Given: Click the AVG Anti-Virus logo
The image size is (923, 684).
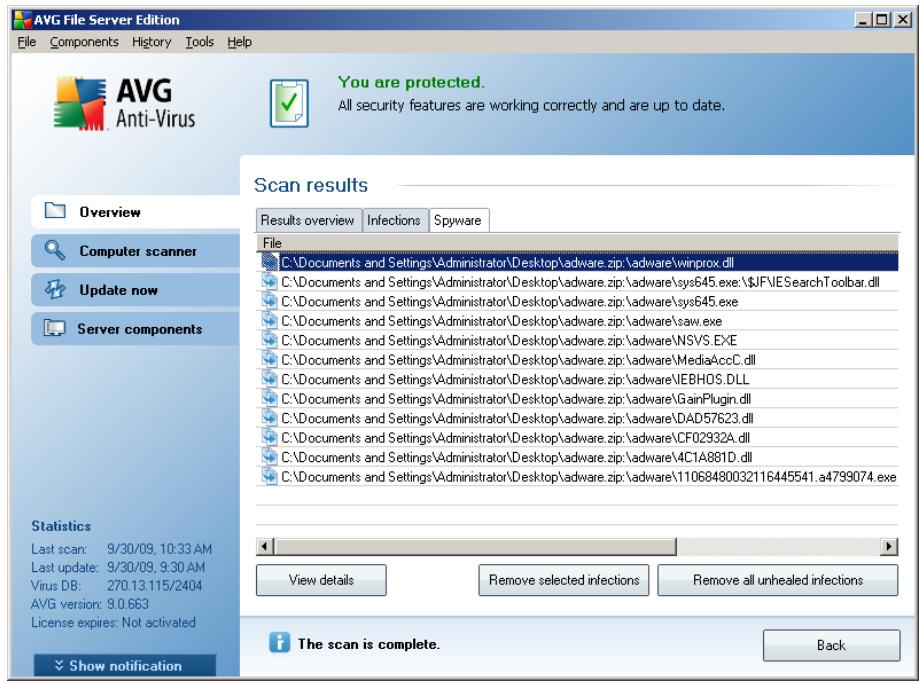Looking at the screenshot, I should coord(124,103).
